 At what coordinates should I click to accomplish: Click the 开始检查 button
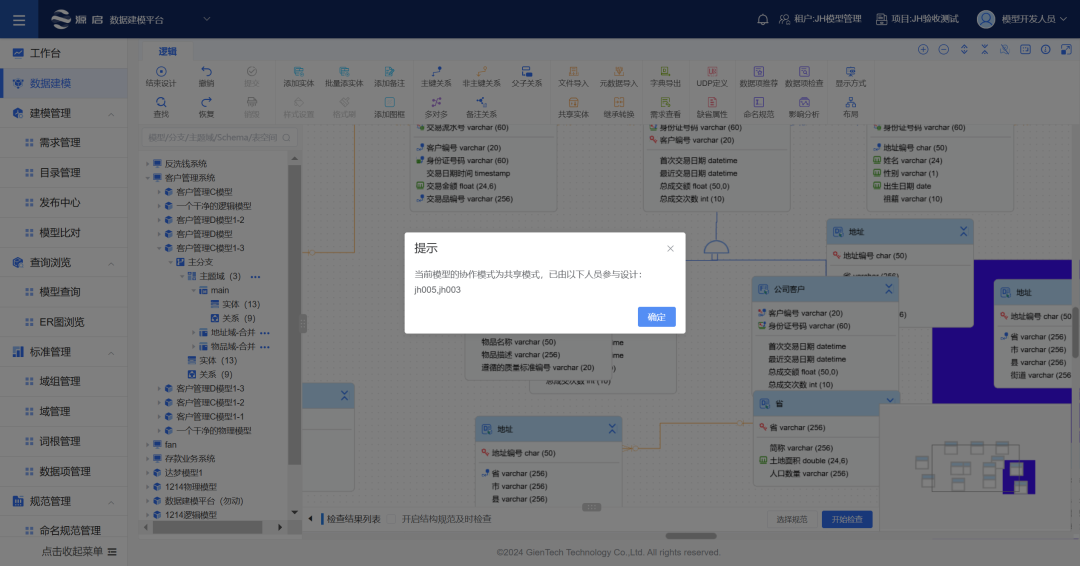click(847, 519)
